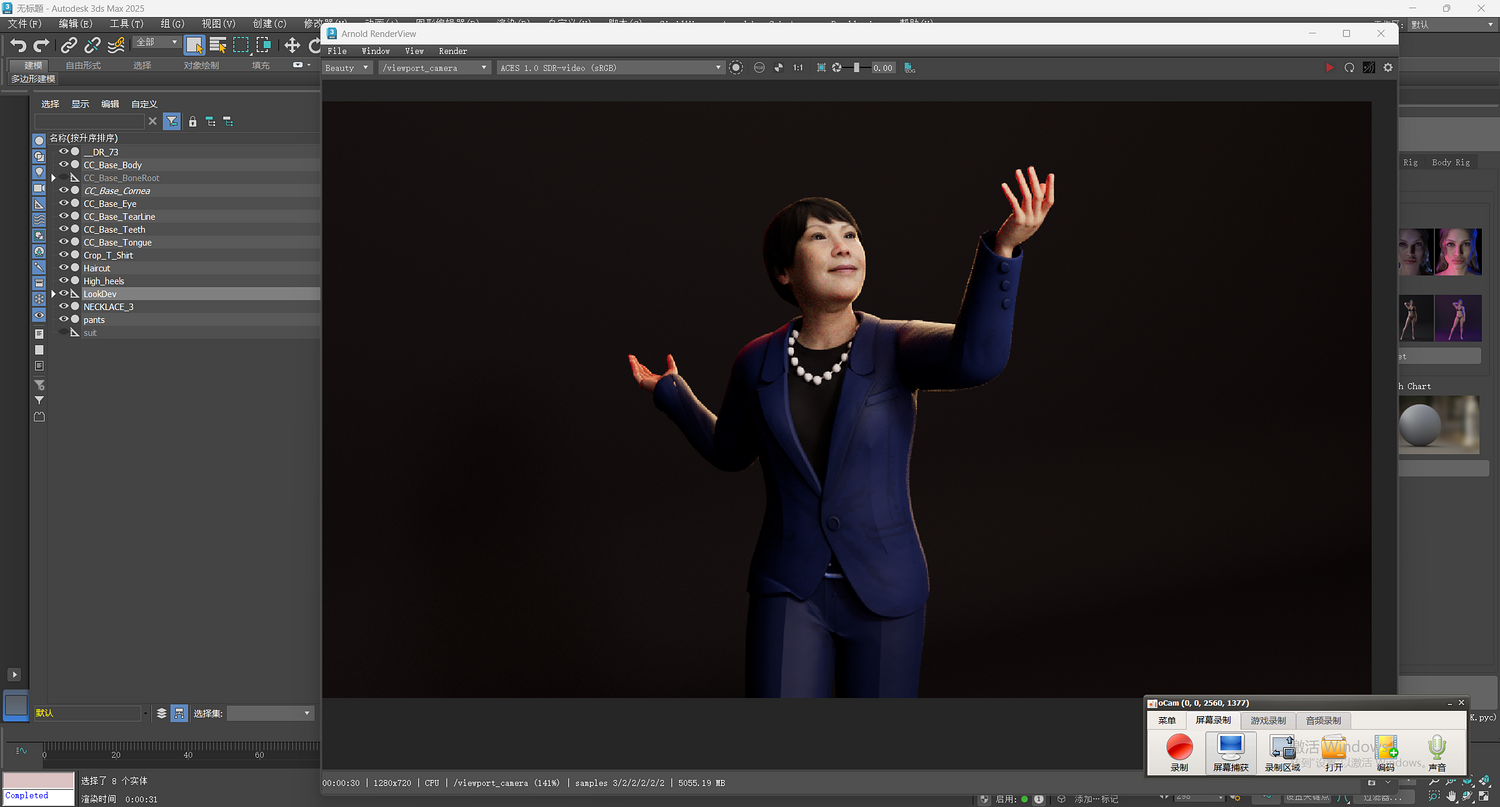Toggle the display bone objects filter icon
1500x807 pixels.
pyautogui.click(x=39, y=267)
